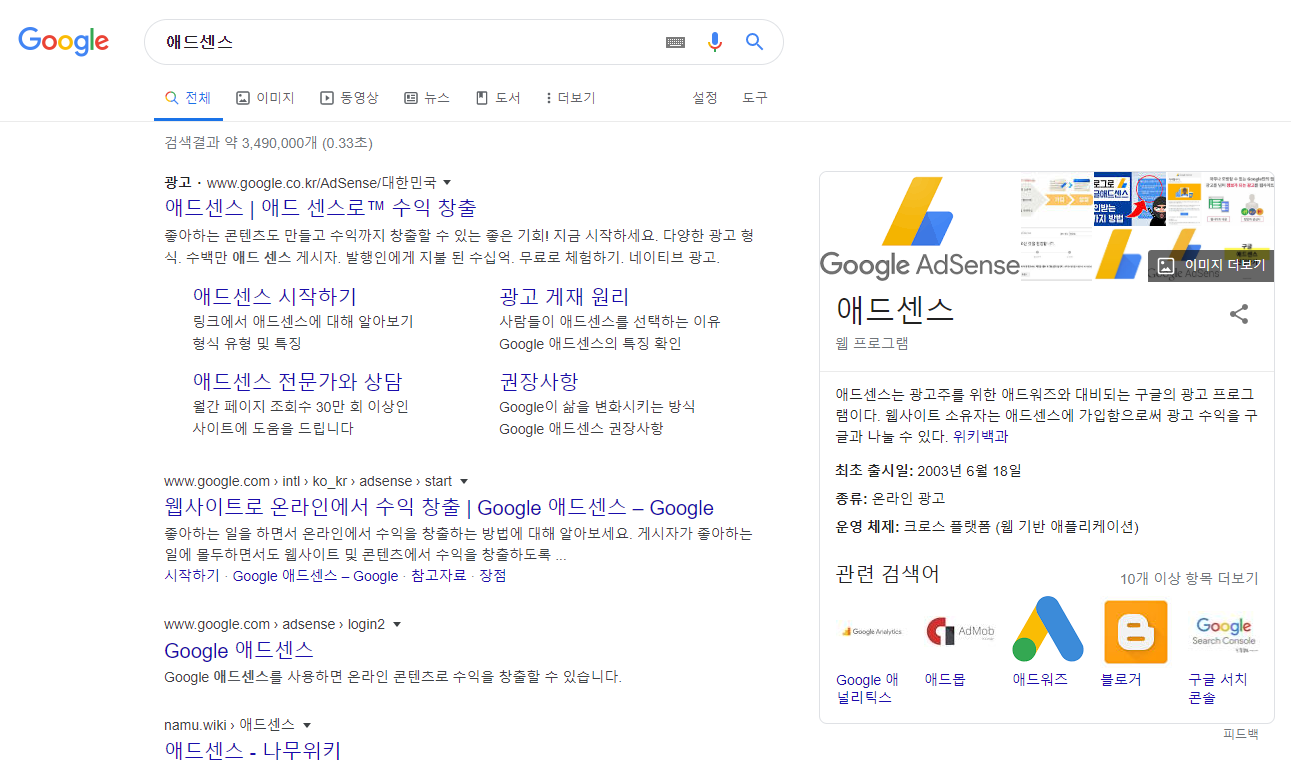Open 애드센스 전문가와 상담 sitelink
This screenshot has width=1291, height=760.
pos(298,382)
